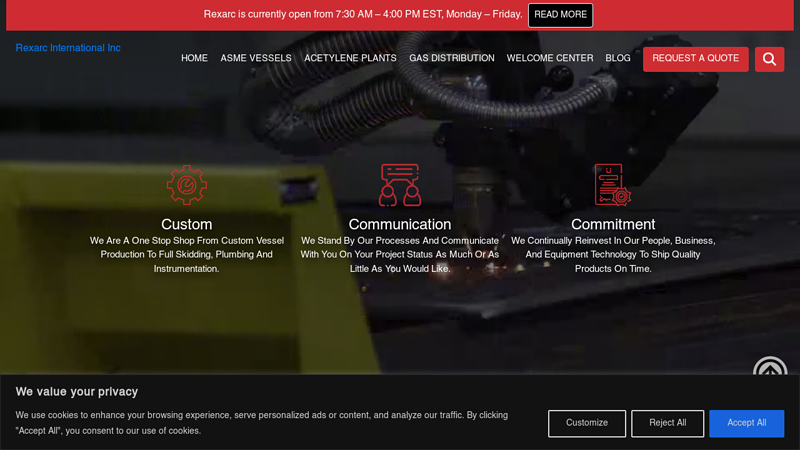Click Customize in the cookie banner
800x450 pixels.
tap(587, 423)
